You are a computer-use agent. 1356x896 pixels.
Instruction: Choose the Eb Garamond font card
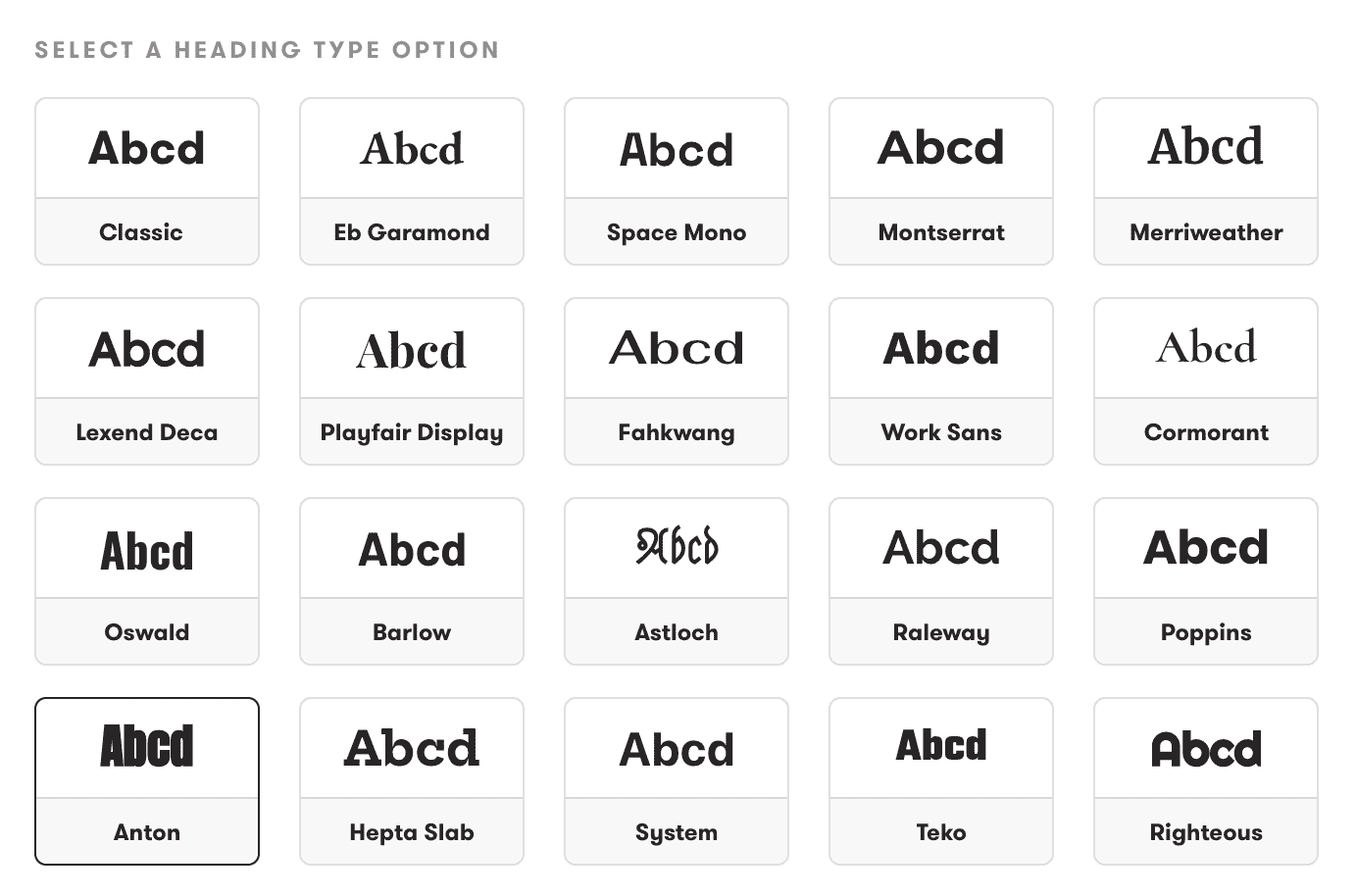[412, 181]
